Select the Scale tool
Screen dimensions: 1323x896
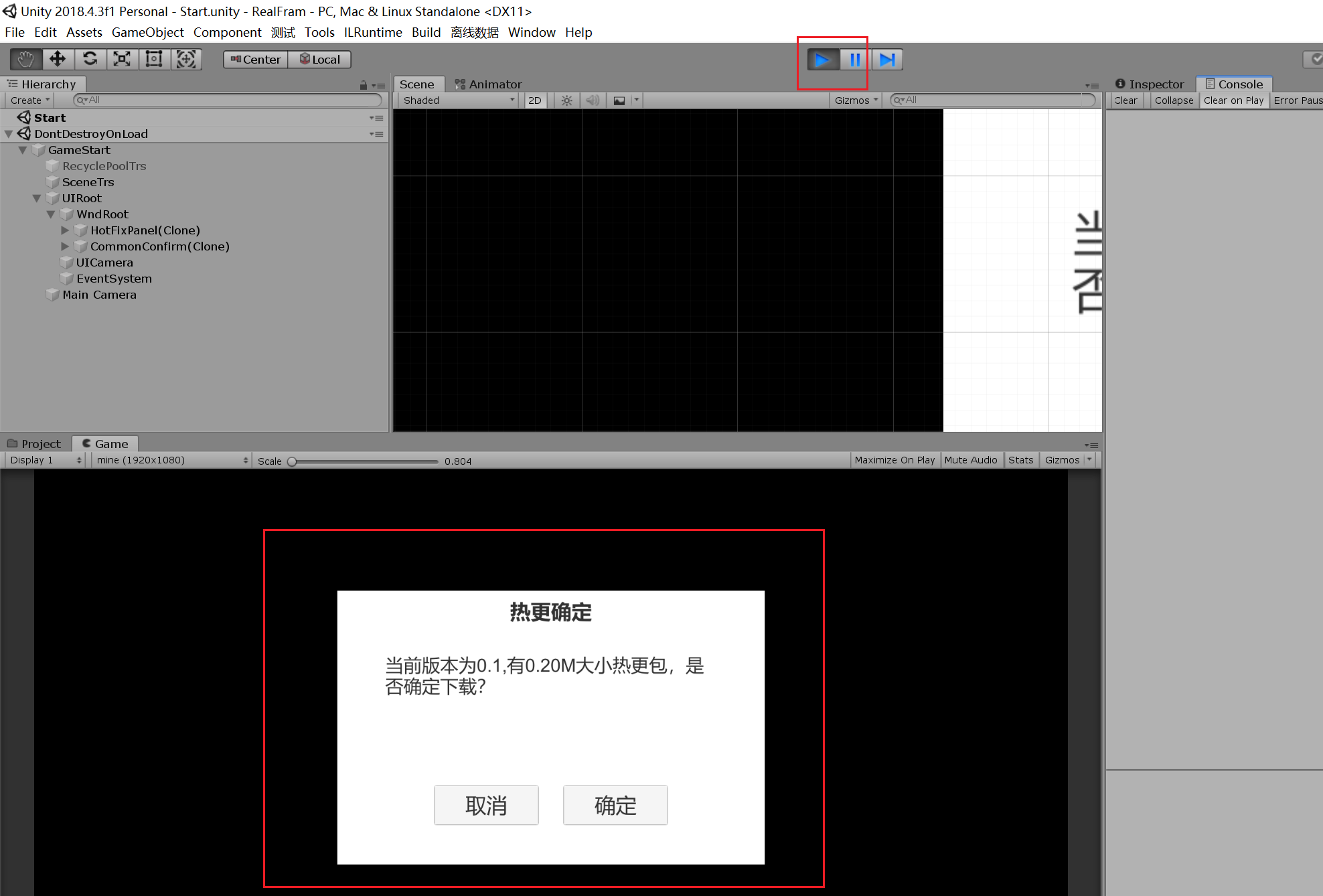pos(122,60)
